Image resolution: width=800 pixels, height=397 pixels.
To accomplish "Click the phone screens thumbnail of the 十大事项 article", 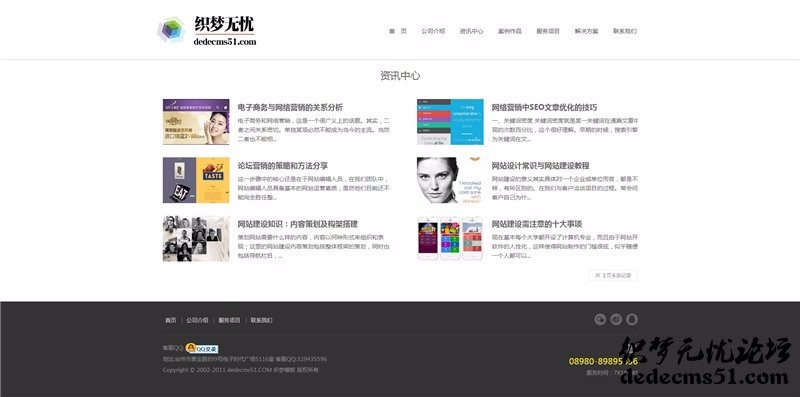I will (x=450, y=238).
